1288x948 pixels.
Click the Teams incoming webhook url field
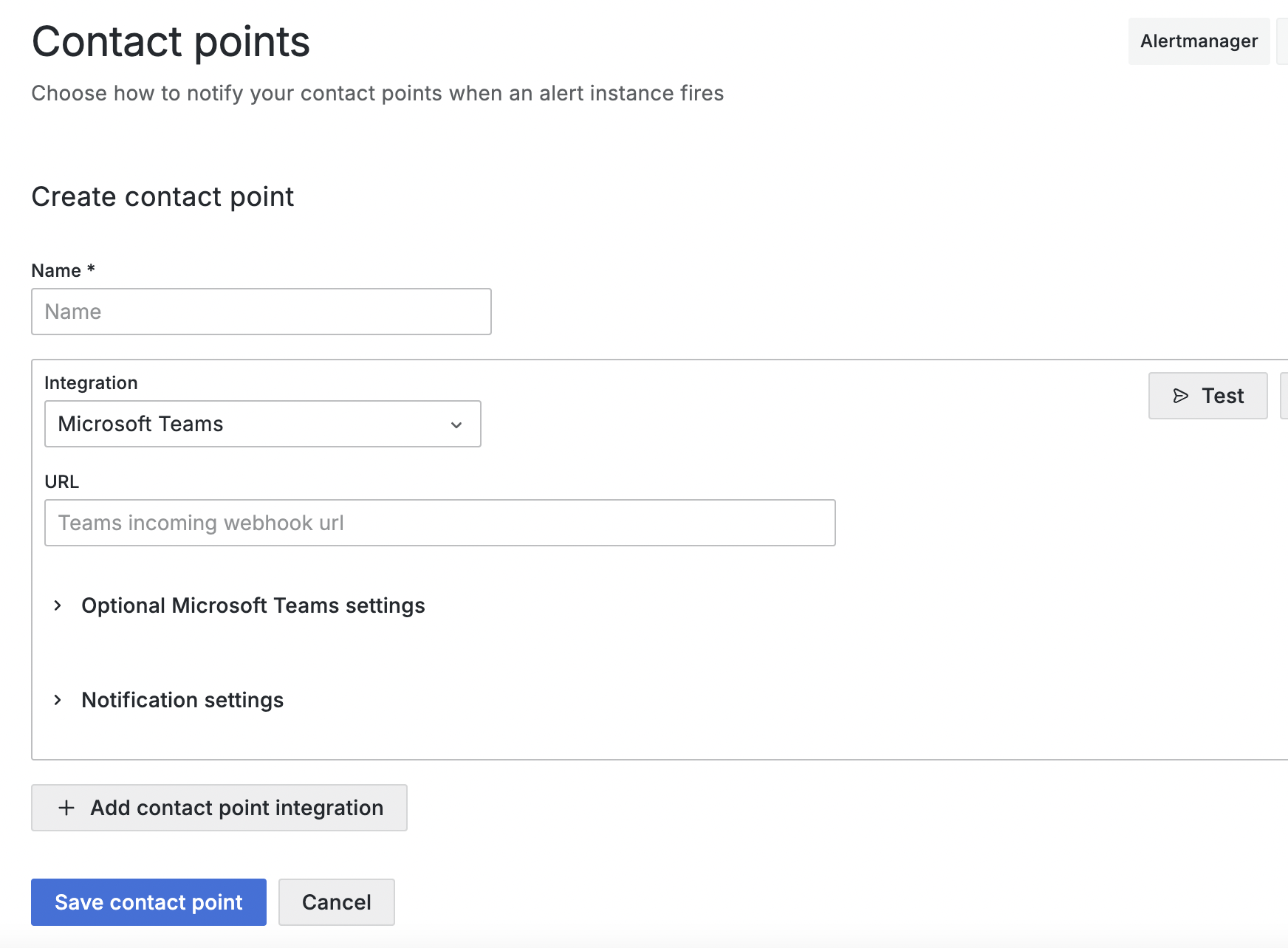click(439, 523)
